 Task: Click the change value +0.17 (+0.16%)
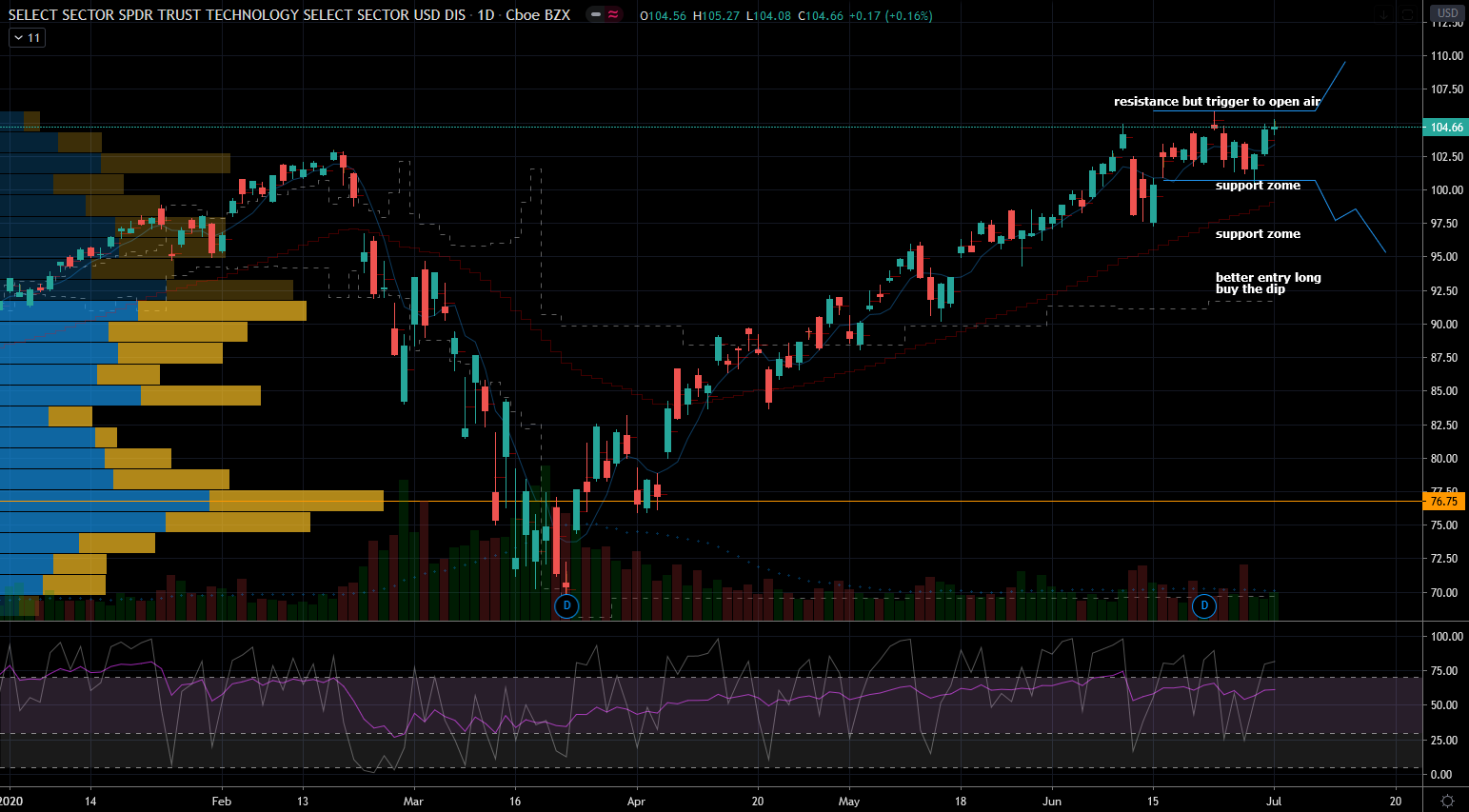tap(890, 16)
